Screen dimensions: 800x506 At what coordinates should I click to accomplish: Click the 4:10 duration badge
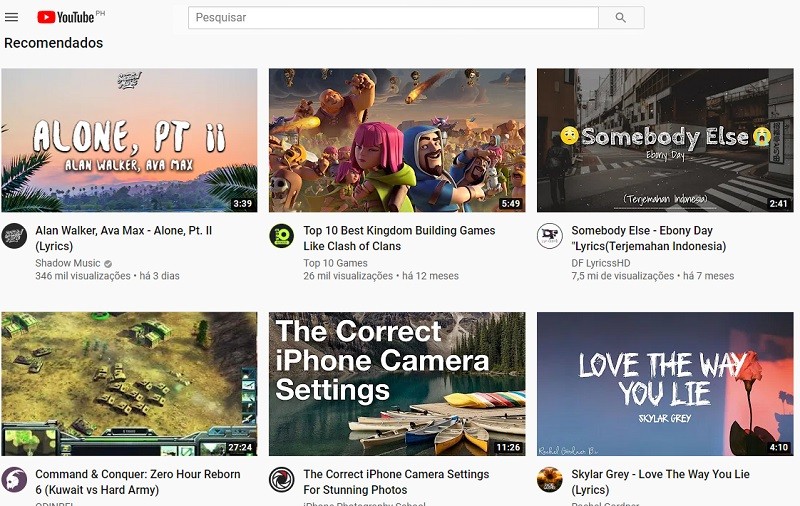tap(779, 447)
